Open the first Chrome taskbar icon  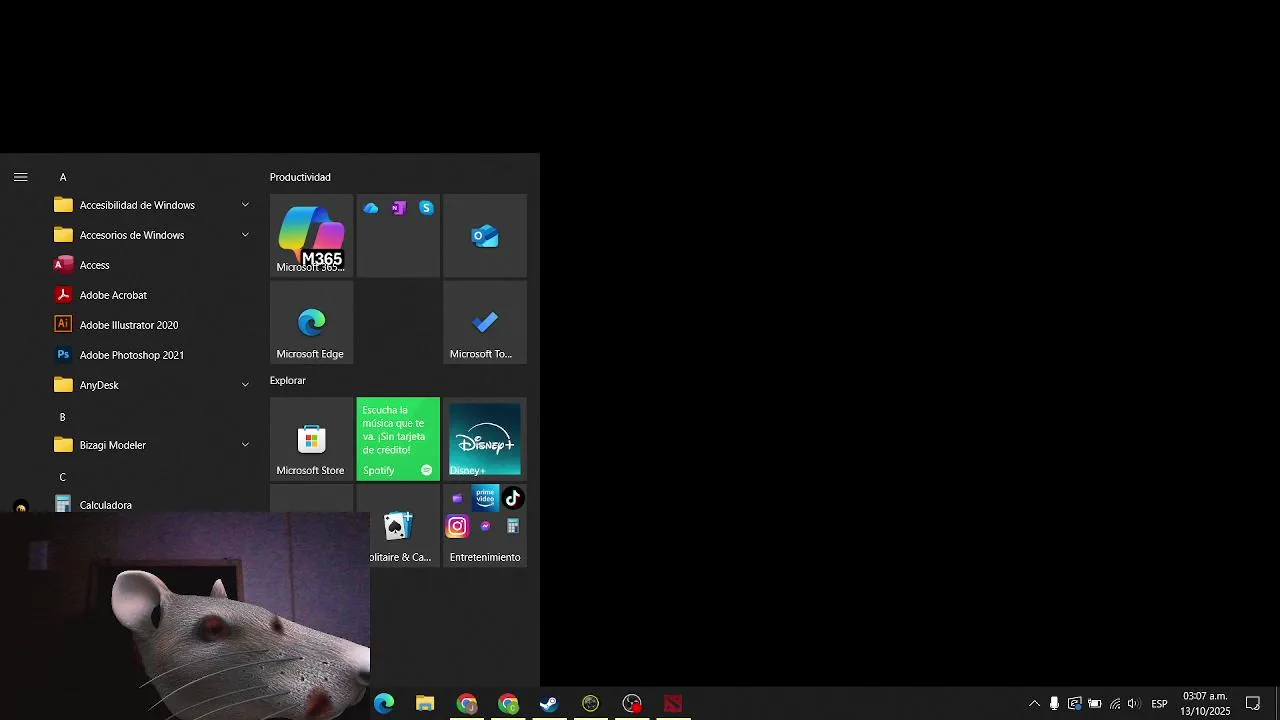pos(467,704)
